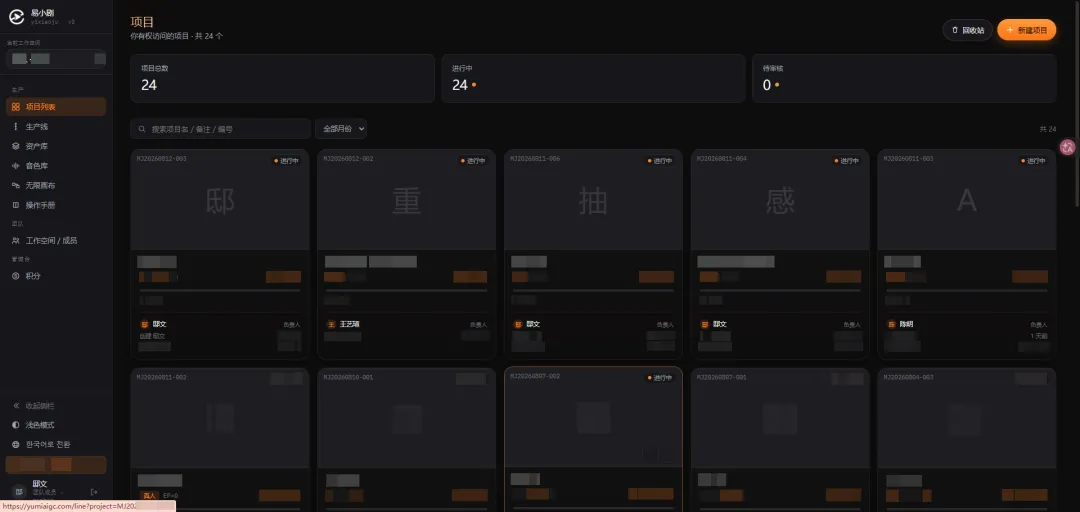The image size is (1080, 512).
Task: Click the 操作手册 book icon
Action: point(16,205)
